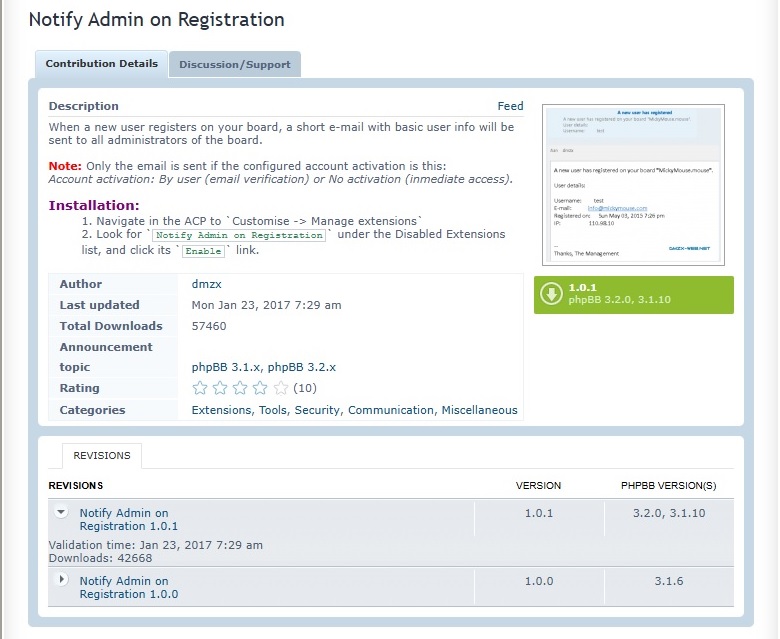Open the Revisions tab
Viewport: 780px width, 639px height.
click(102, 456)
